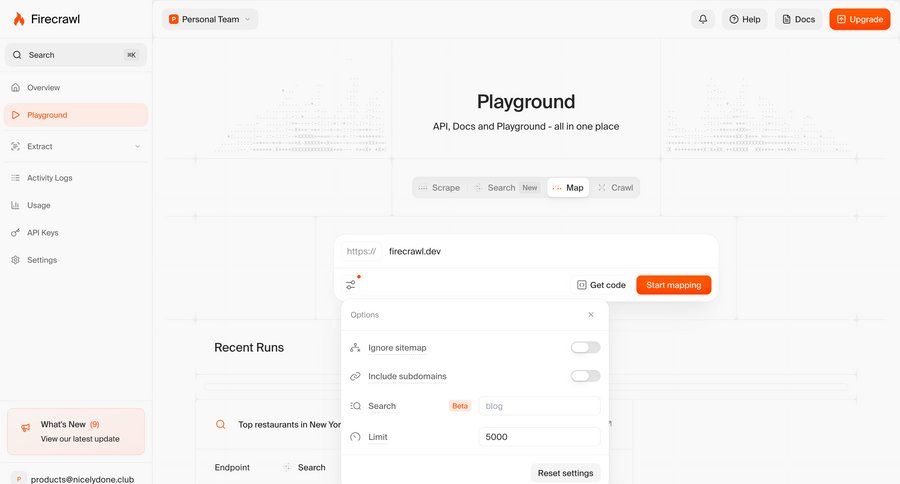Click the Firecrawl flame logo
The image size is (900, 484).
(x=19, y=19)
